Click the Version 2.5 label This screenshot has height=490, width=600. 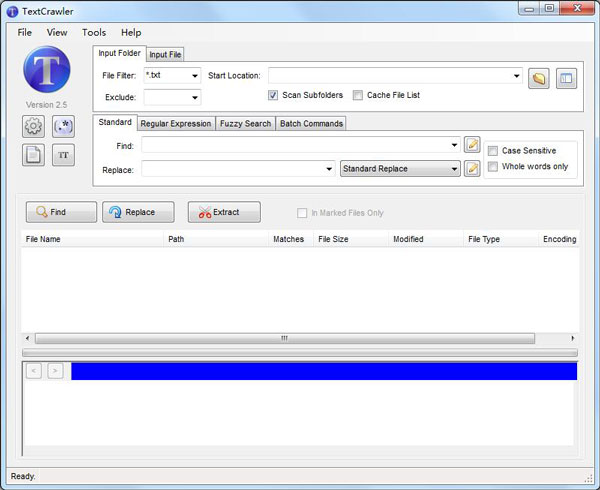click(x=46, y=105)
